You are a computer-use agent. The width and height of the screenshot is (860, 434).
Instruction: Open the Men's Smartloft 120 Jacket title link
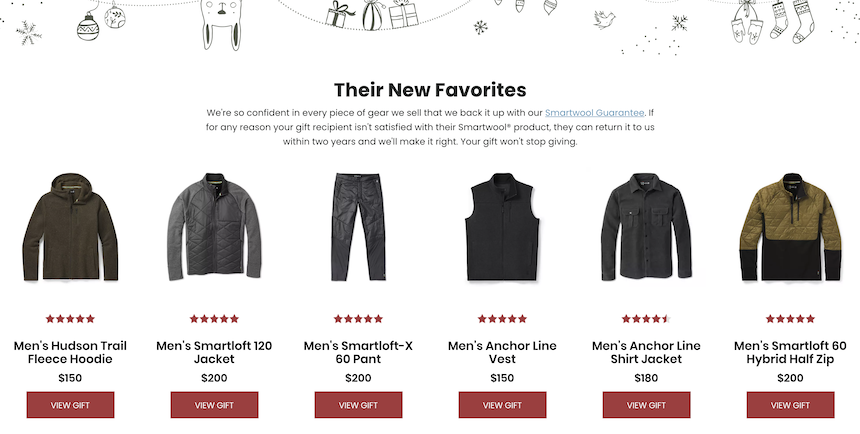coord(214,352)
